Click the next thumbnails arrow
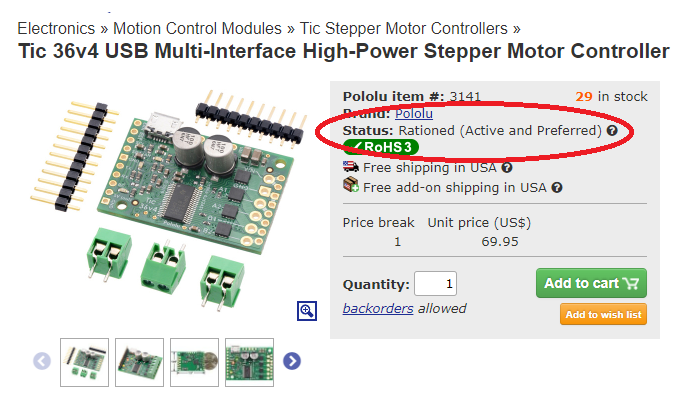The width and height of the screenshot is (695, 404). 292,361
